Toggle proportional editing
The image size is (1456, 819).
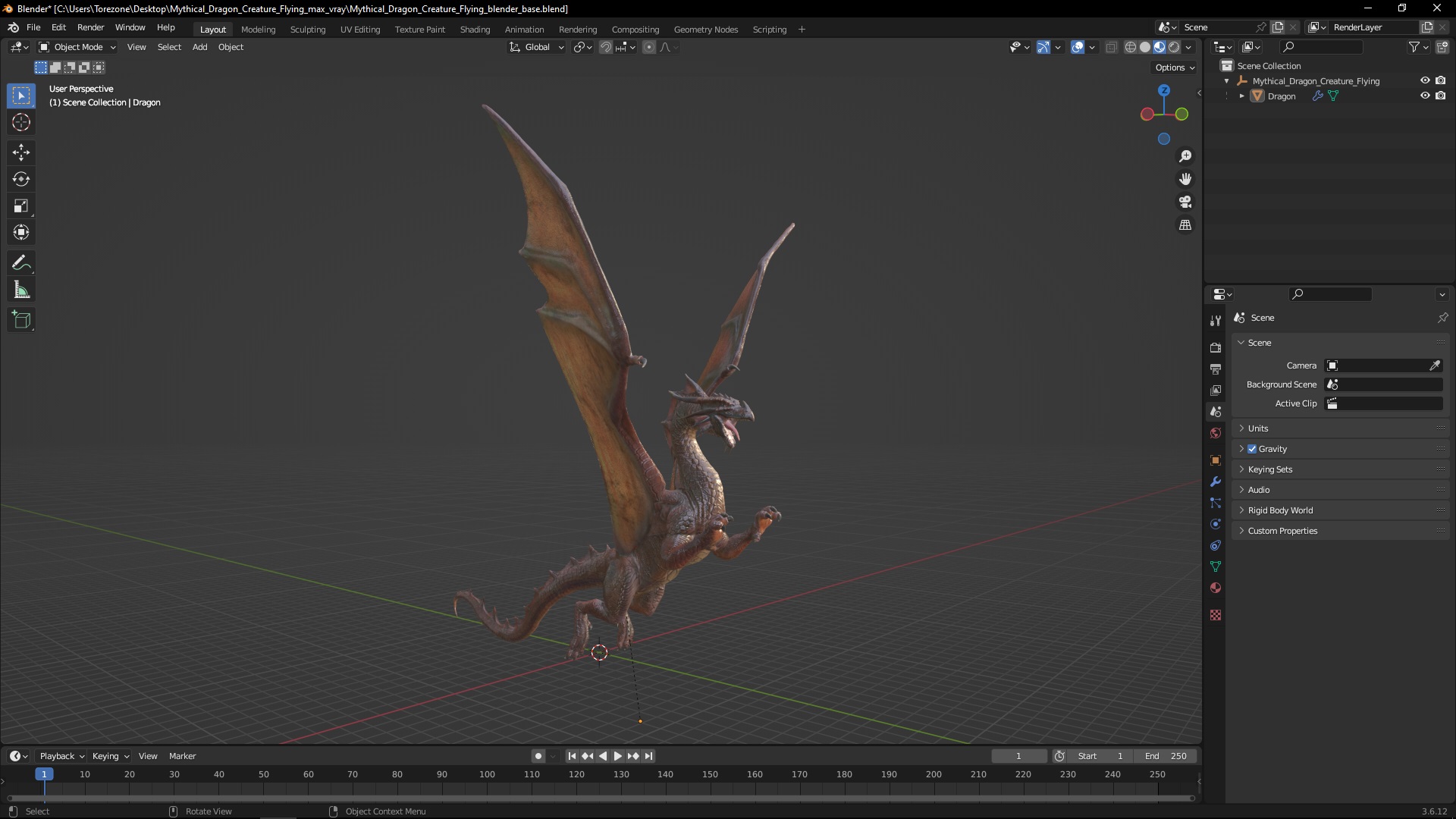click(x=649, y=47)
